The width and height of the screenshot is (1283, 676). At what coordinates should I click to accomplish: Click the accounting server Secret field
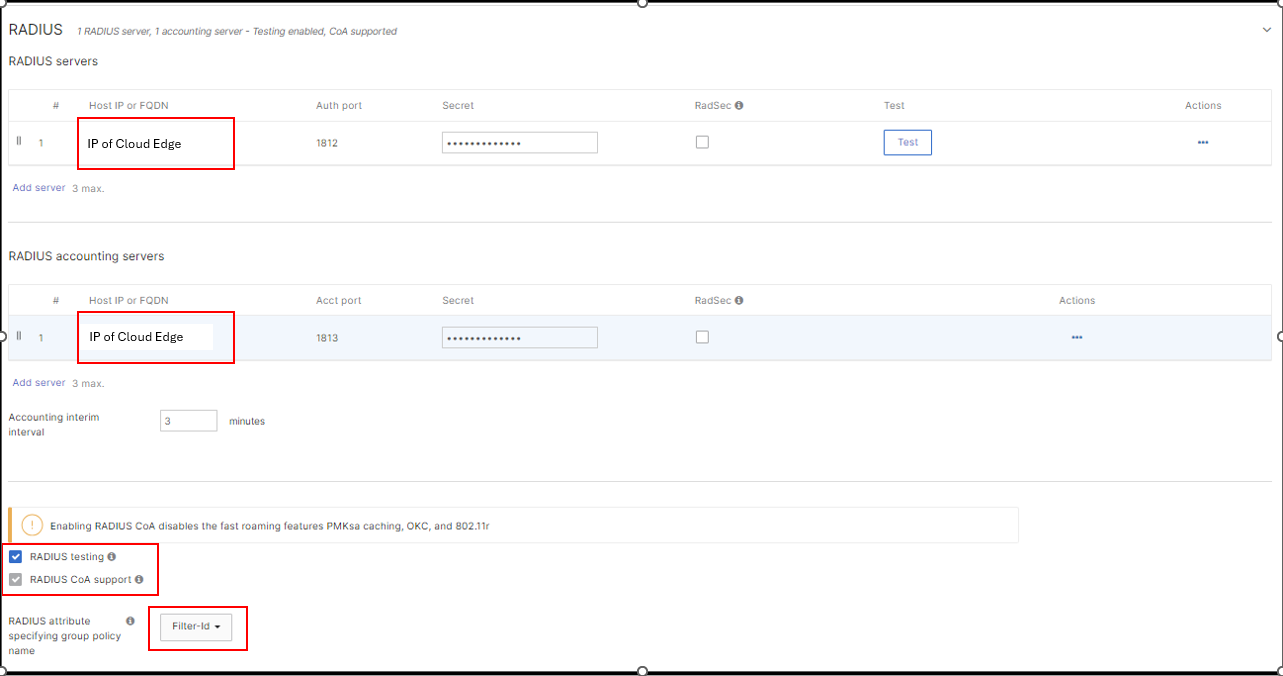point(520,338)
